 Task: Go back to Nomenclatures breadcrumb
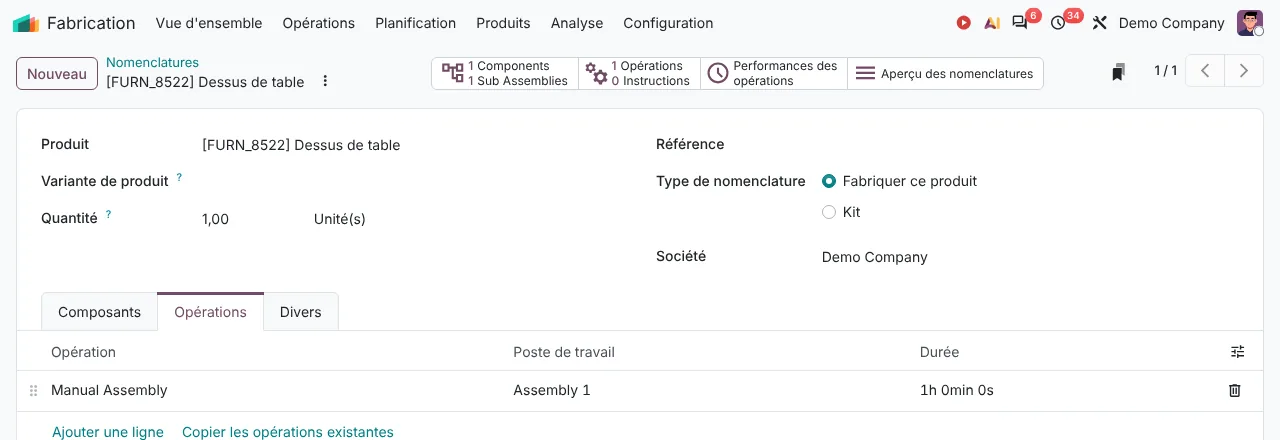coord(152,62)
